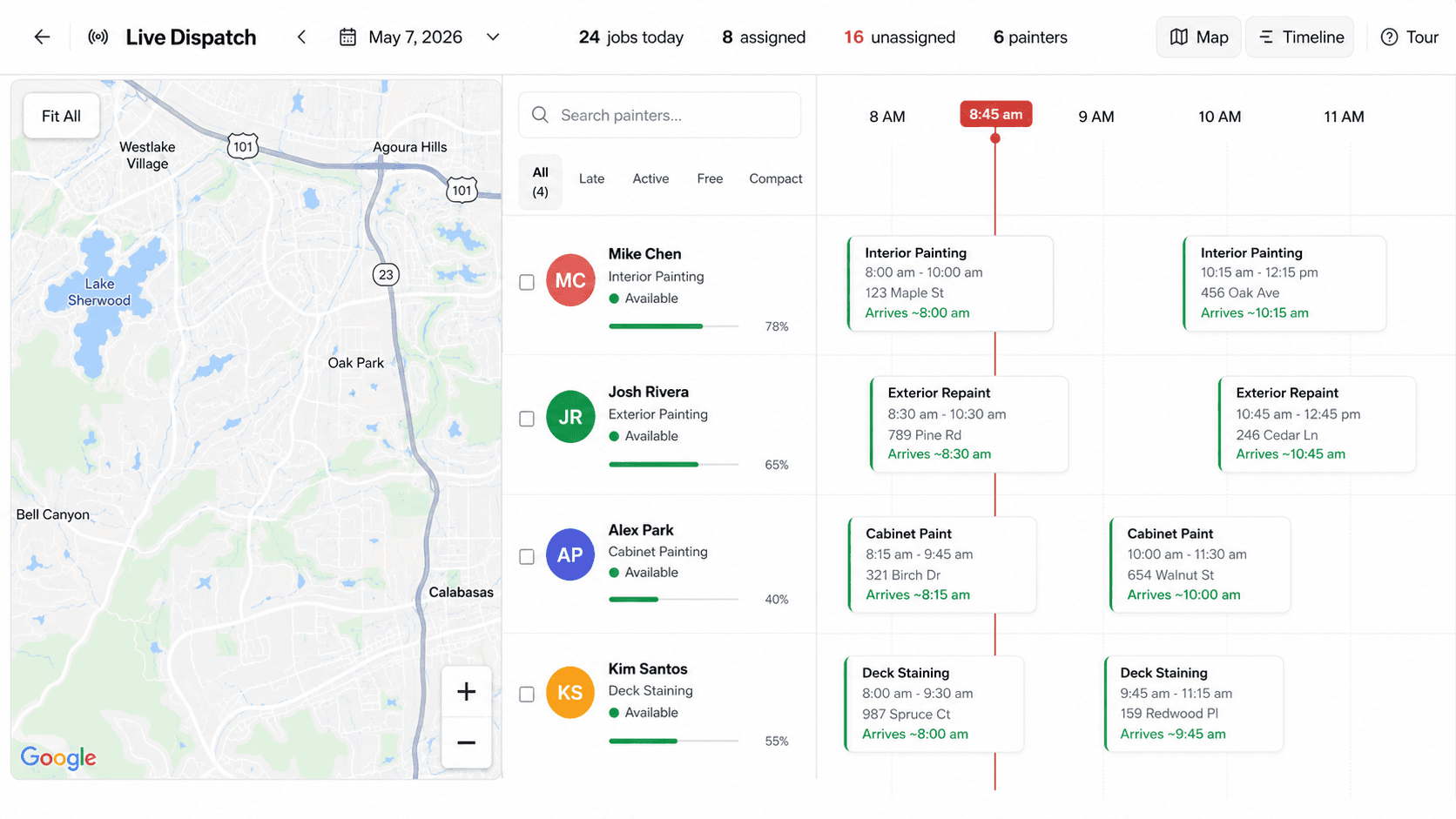
Task: Click the Live Dispatch title
Action: tap(191, 37)
